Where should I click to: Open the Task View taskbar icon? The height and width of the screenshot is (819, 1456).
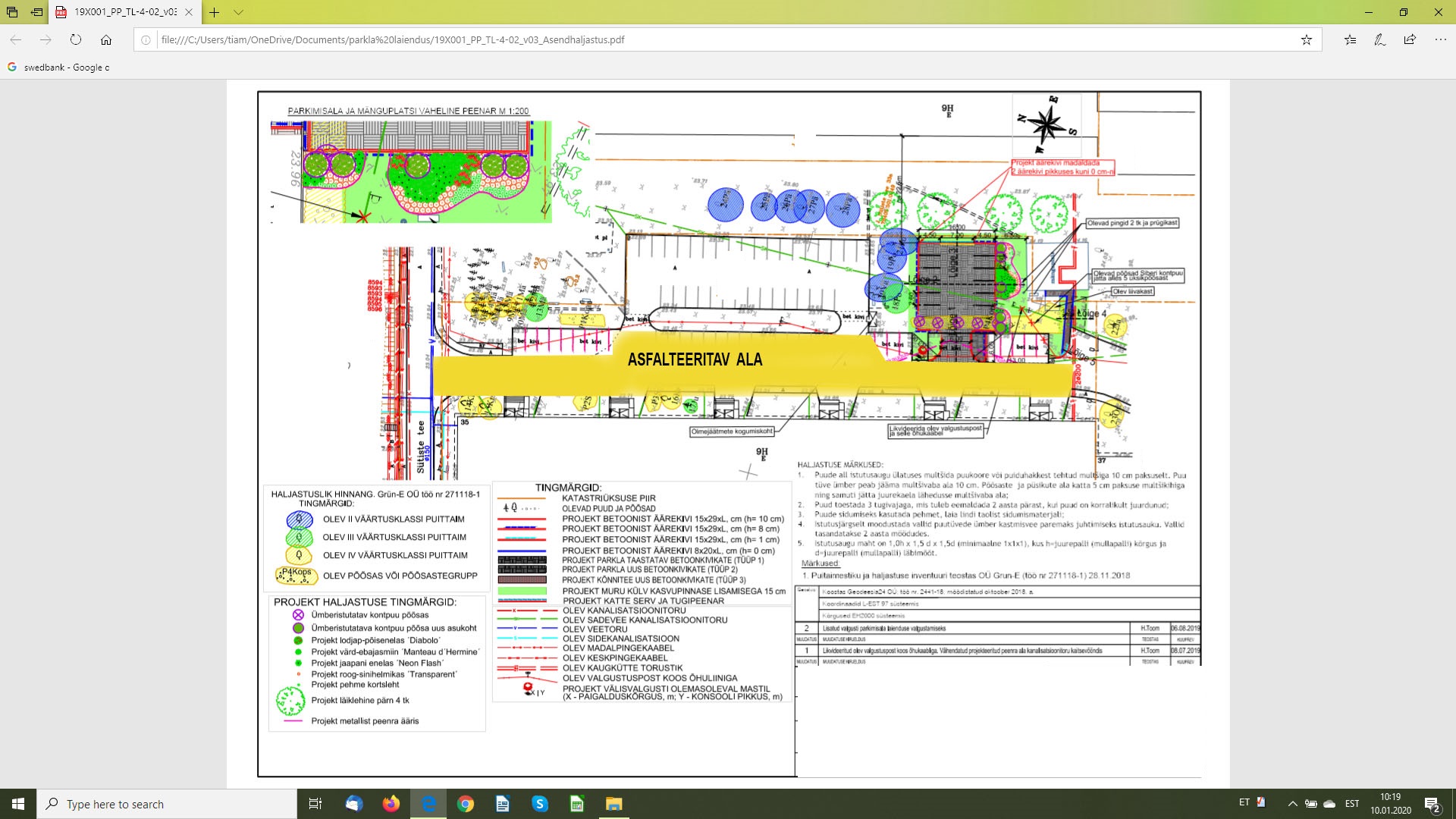pyautogui.click(x=315, y=804)
